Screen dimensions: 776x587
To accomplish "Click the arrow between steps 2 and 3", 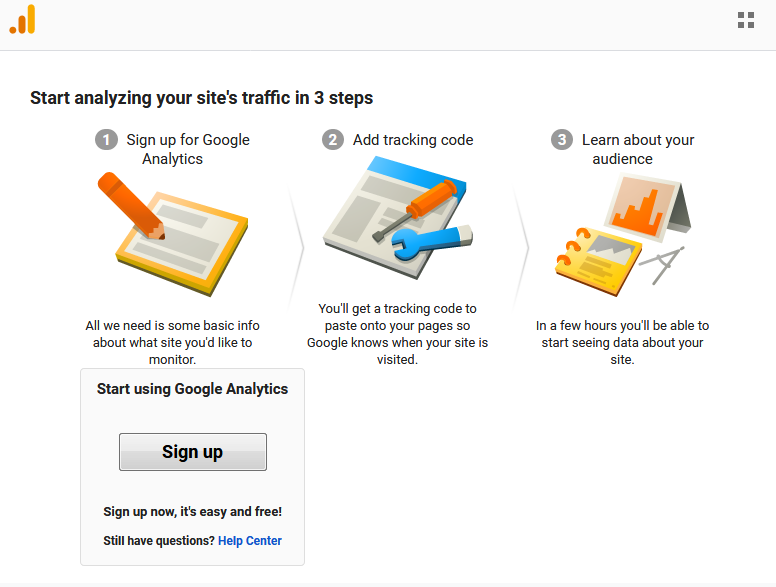I will (x=521, y=246).
